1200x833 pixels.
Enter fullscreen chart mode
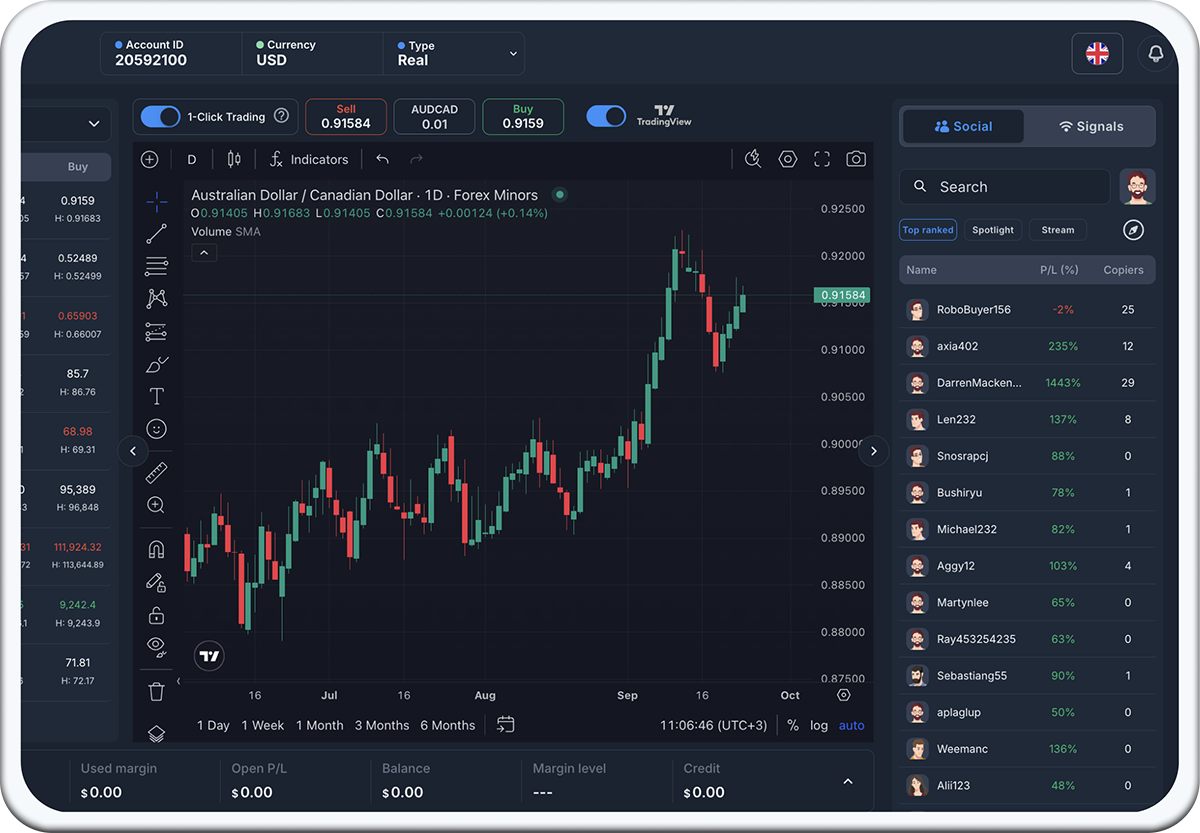click(822, 159)
